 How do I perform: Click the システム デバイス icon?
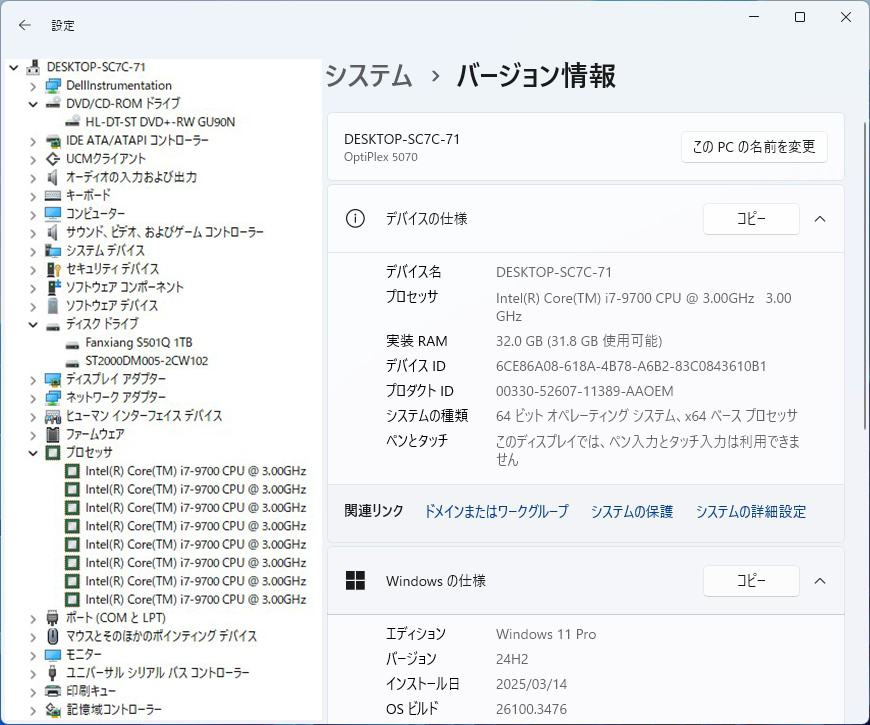coord(53,251)
